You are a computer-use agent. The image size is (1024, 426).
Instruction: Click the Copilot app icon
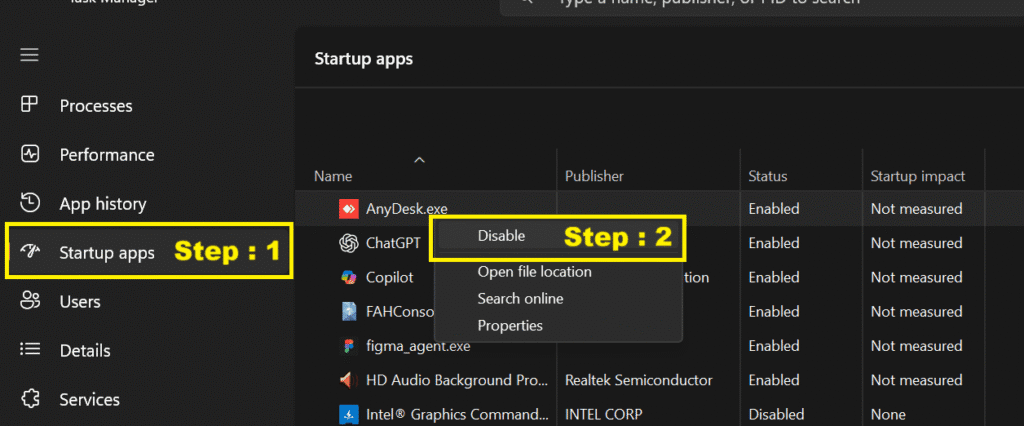coord(349,277)
